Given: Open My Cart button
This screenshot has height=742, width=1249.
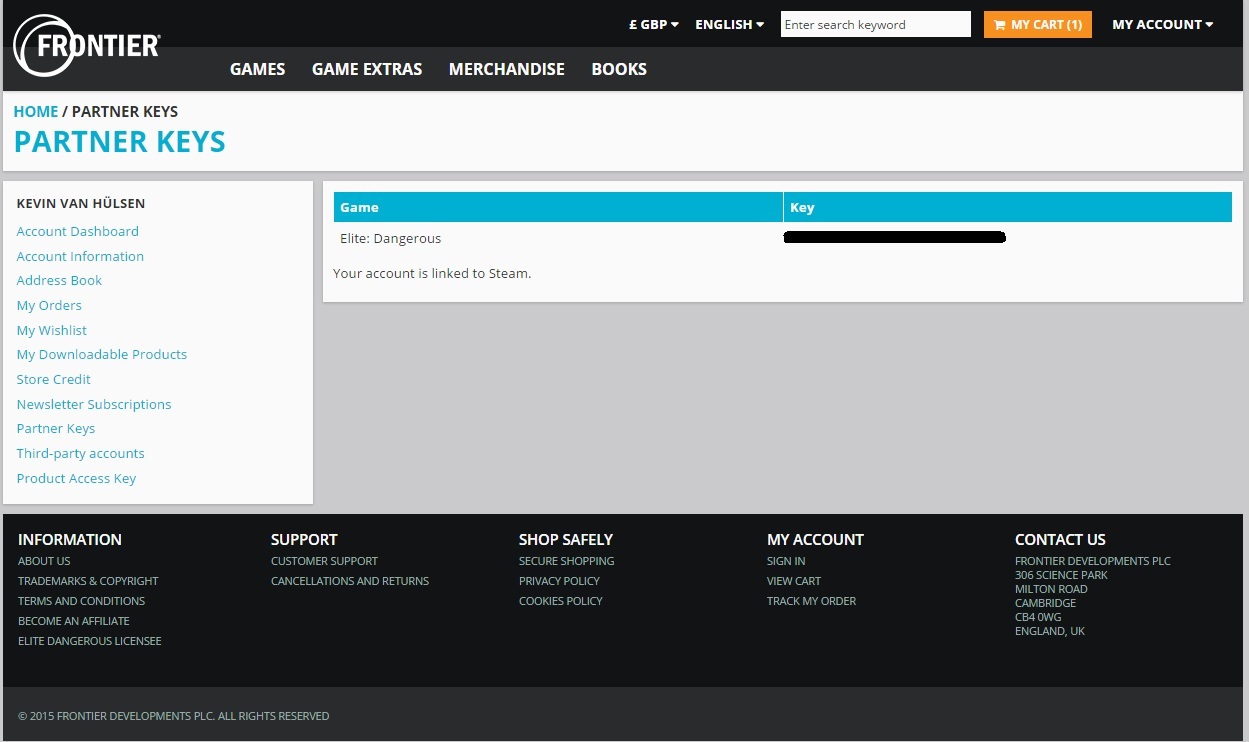Looking at the screenshot, I should point(1038,24).
